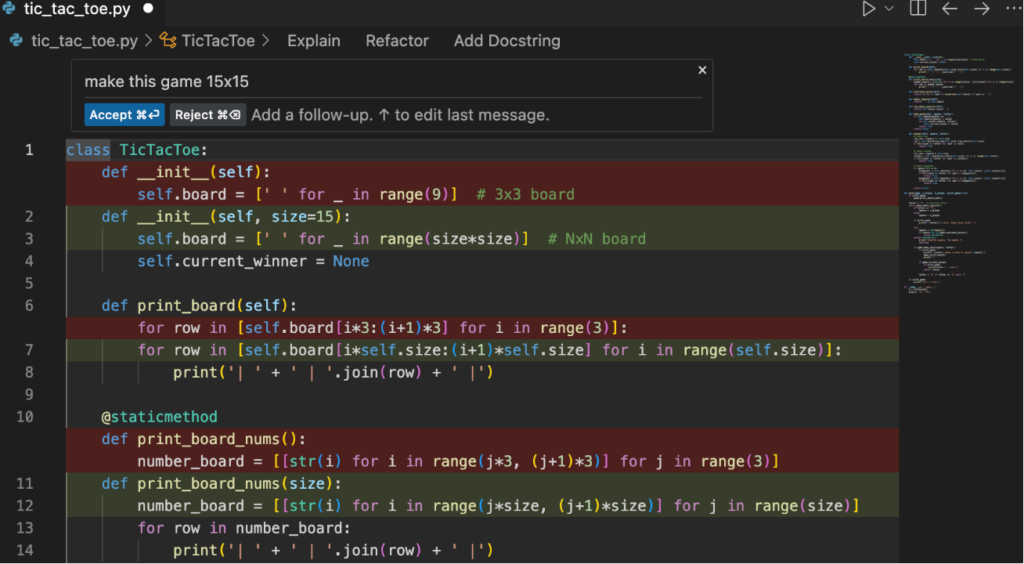This screenshot has width=1024, height=564.
Task: Open the editor more actions menu
Action: click(x=1013, y=9)
